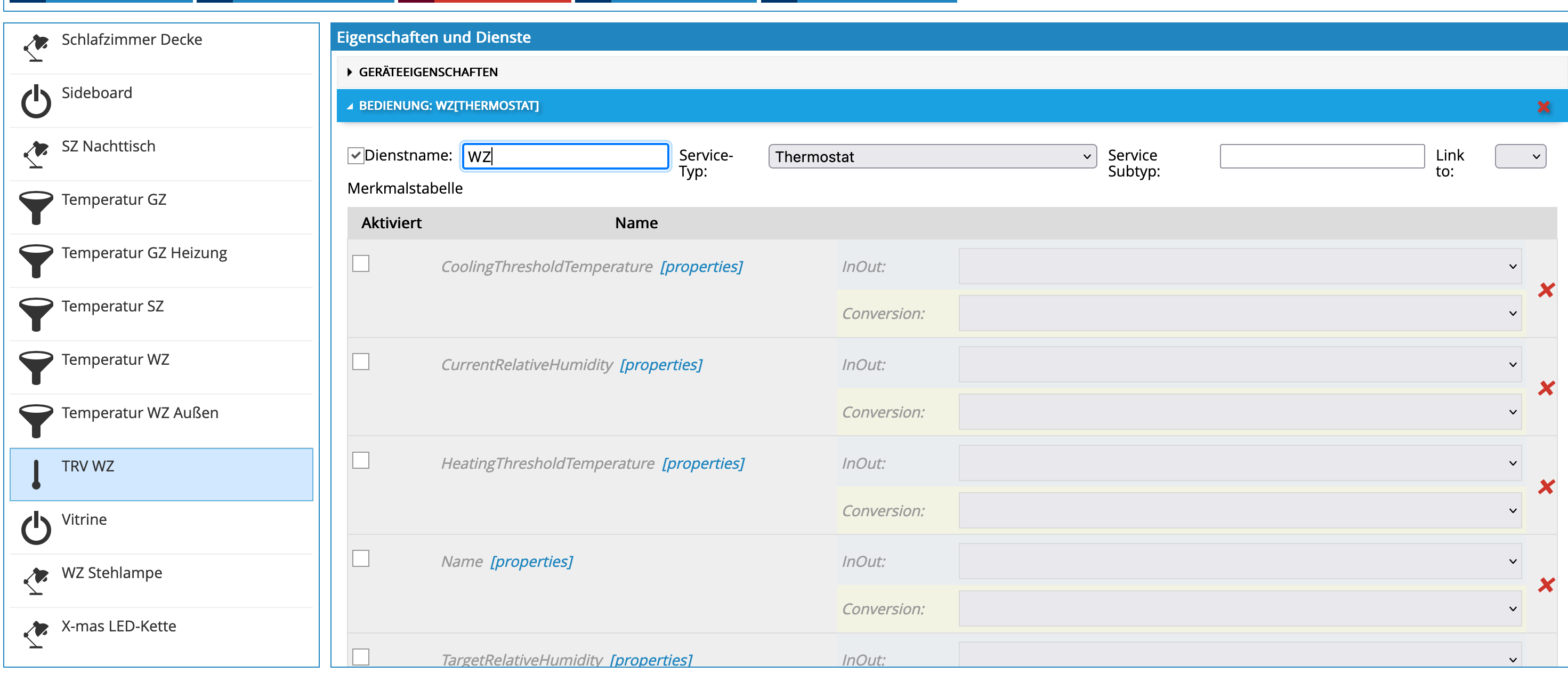The image size is (1568, 673).
Task: Select WZ Stehlampe in device list
Action: pyautogui.click(x=161, y=581)
